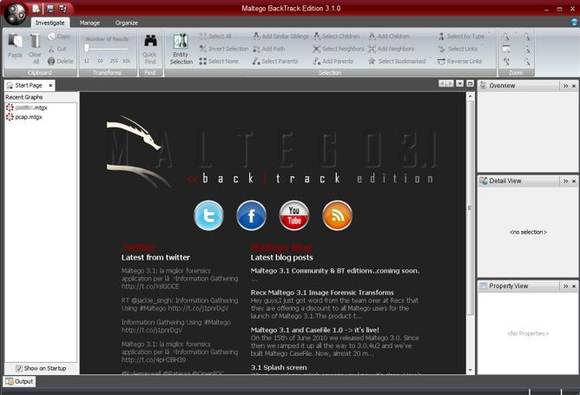Expand the Overview panel chevron
580x395 pixels.
(566, 86)
